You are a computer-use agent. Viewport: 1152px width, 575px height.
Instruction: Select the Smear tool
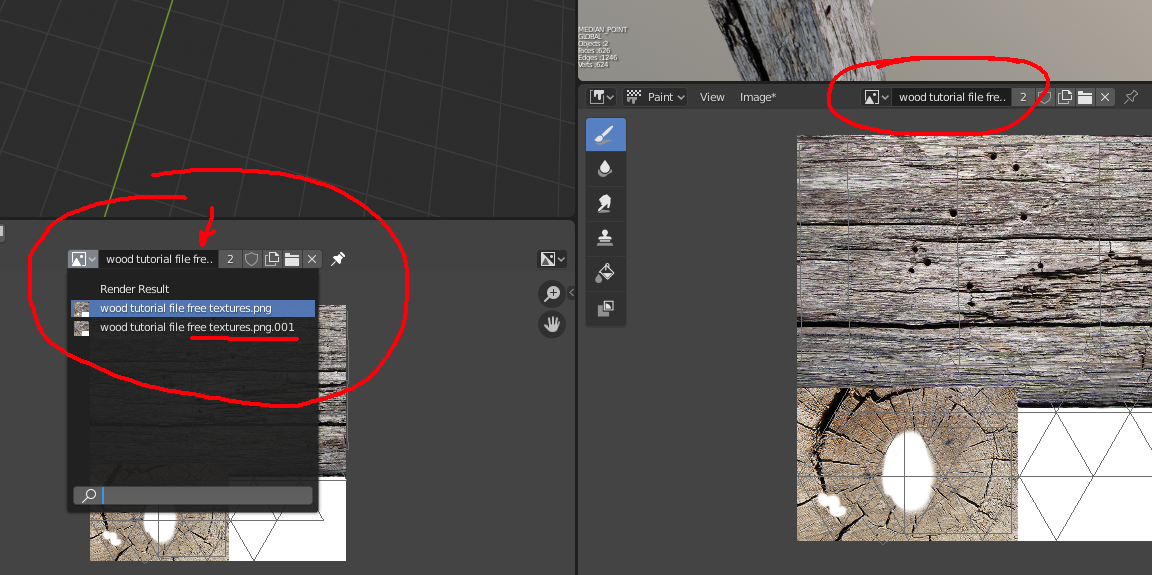tap(605, 203)
